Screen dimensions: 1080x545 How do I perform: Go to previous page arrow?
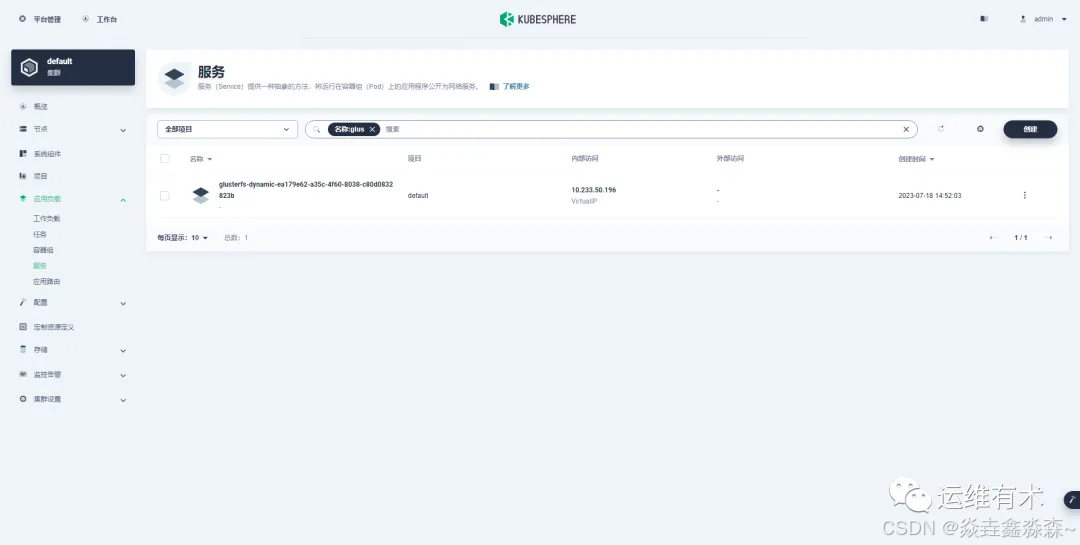pyautogui.click(x=993, y=238)
